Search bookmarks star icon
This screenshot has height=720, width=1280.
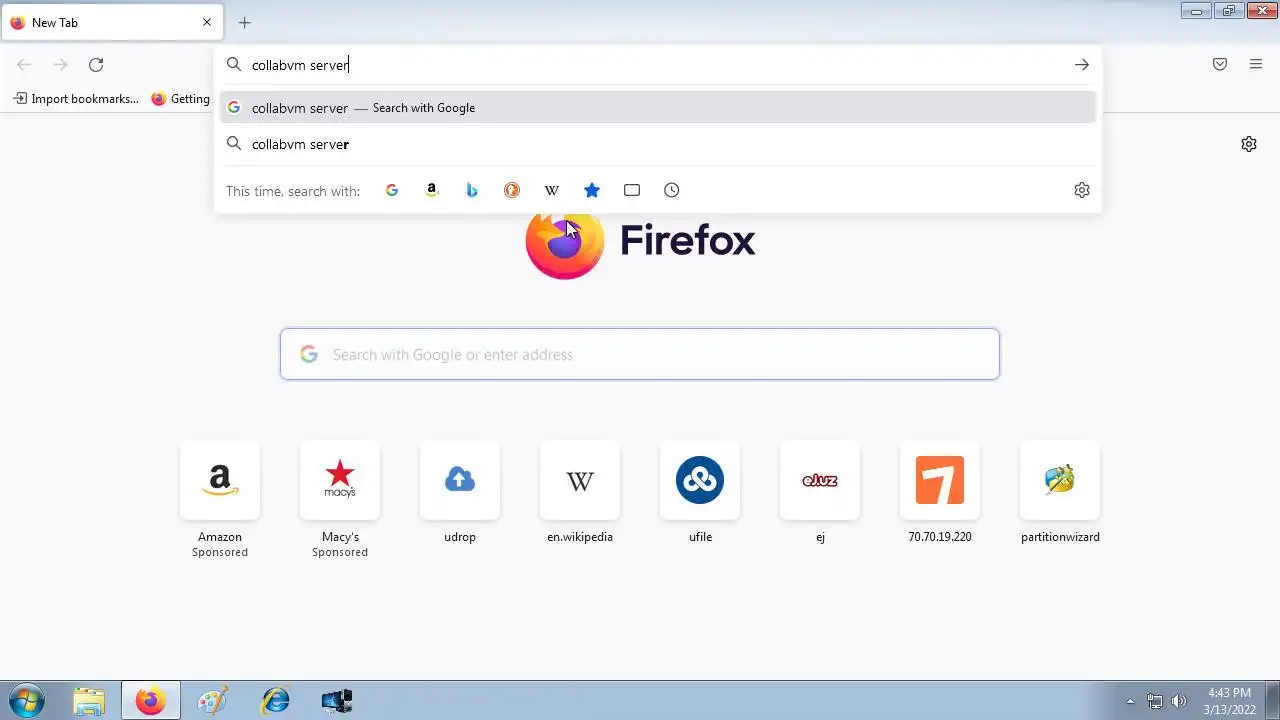[x=592, y=190]
